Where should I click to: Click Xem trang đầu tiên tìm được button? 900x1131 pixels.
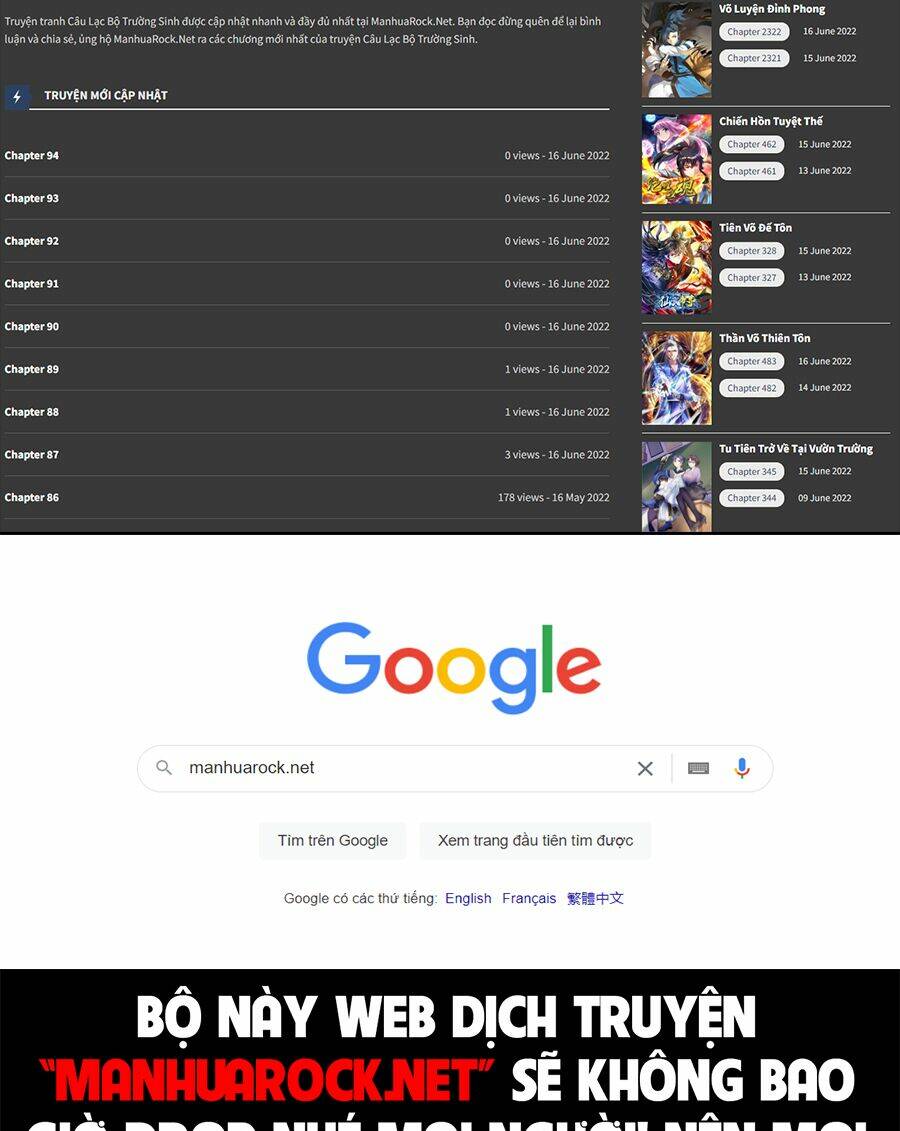[x=535, y=840]
